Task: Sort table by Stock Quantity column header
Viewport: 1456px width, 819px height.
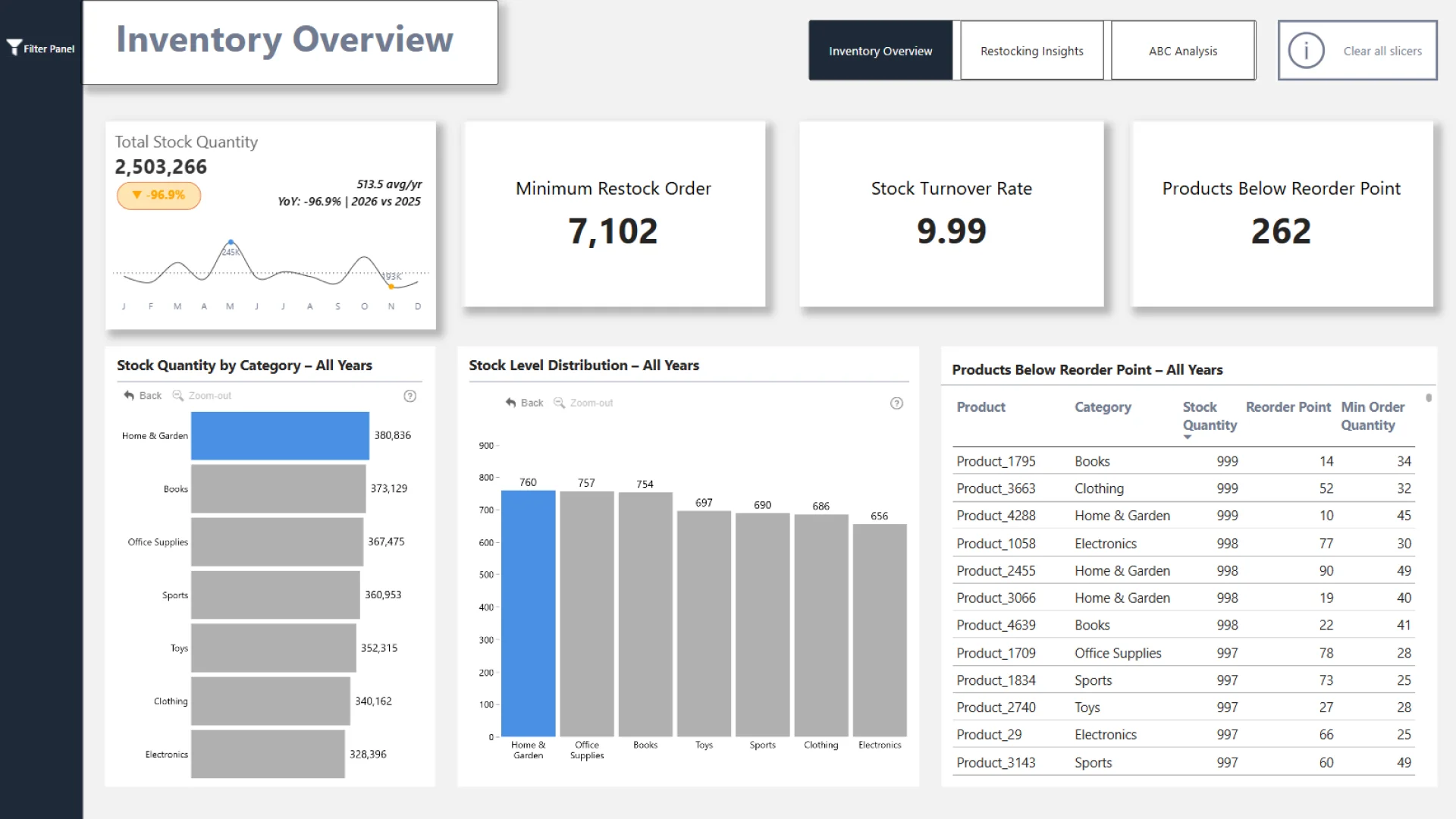Action: [x=1209, y=416]
